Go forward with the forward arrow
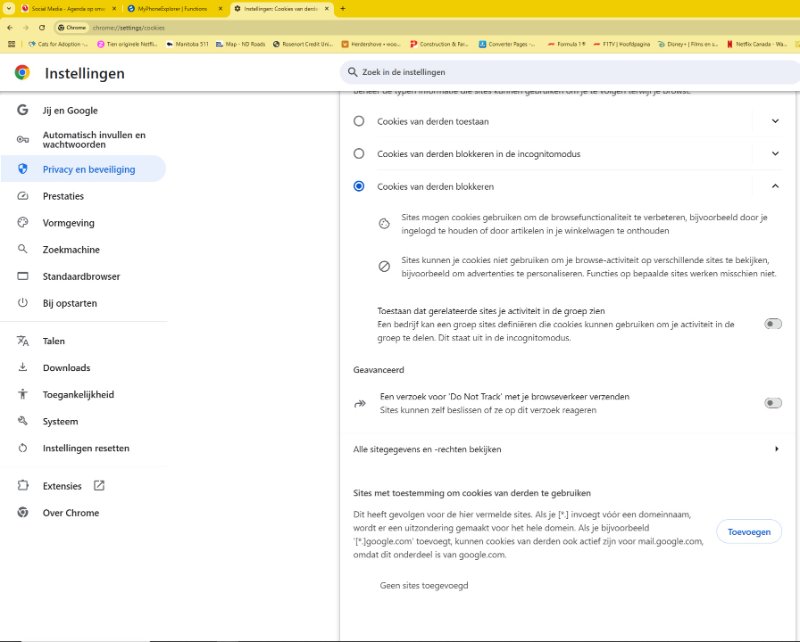The width and height of the screenshot is (800, 642). pos(26,28)
